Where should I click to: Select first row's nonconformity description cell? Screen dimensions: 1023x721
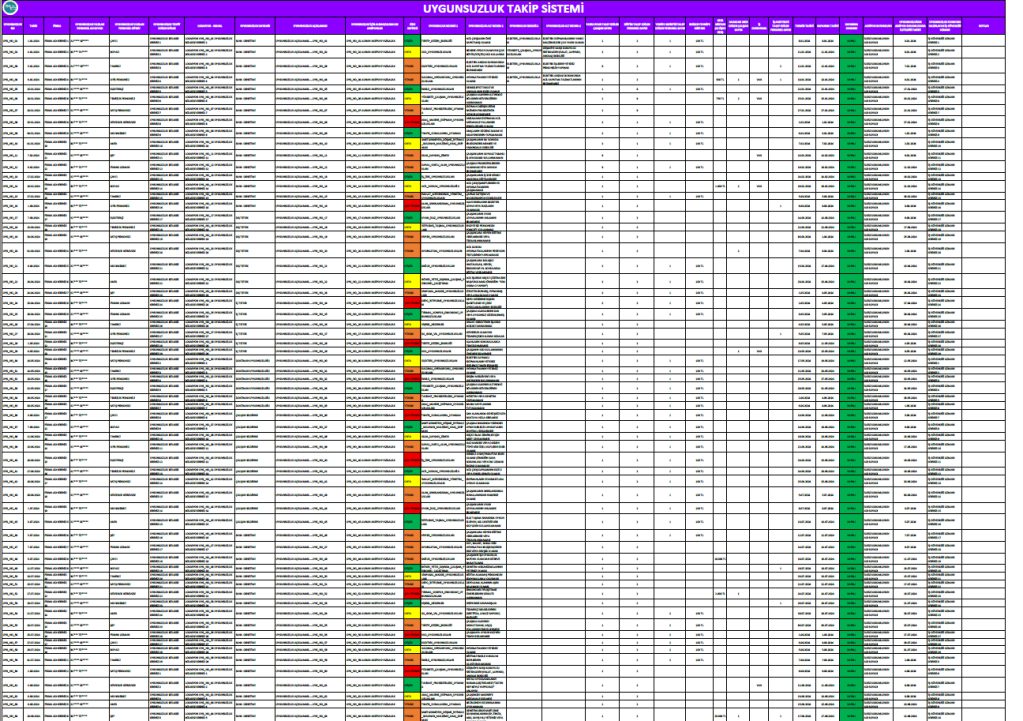(x=304, y=40)
